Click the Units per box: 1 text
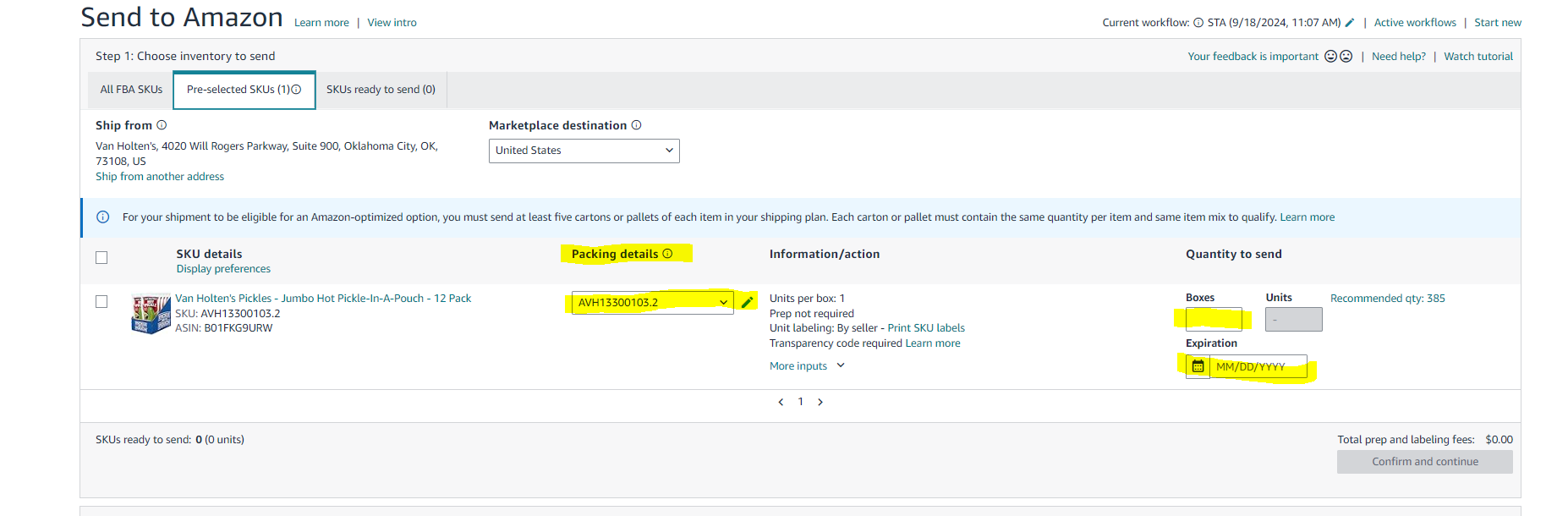 [807, 299]
